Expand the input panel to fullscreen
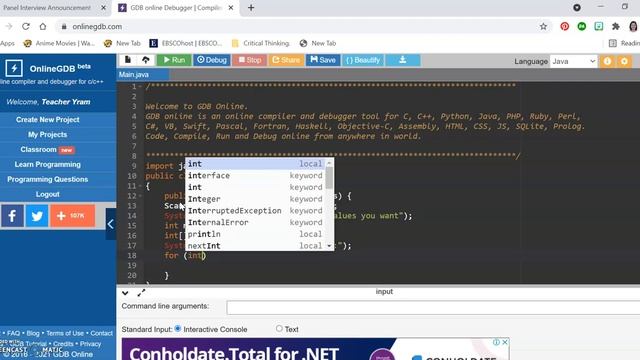This screenshot has height=360, width=640. (141, 293)
